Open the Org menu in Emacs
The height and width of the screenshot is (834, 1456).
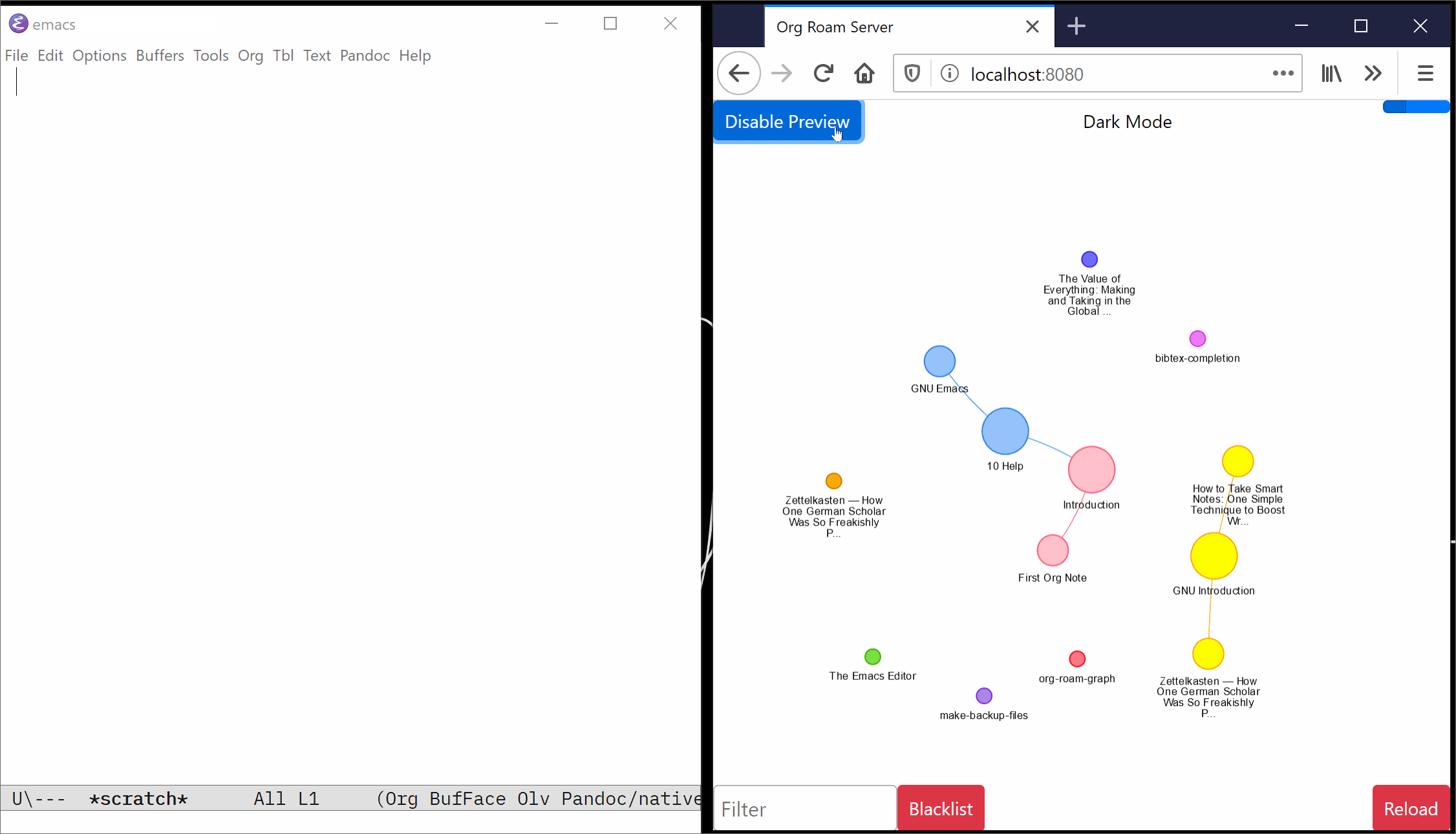250,56
